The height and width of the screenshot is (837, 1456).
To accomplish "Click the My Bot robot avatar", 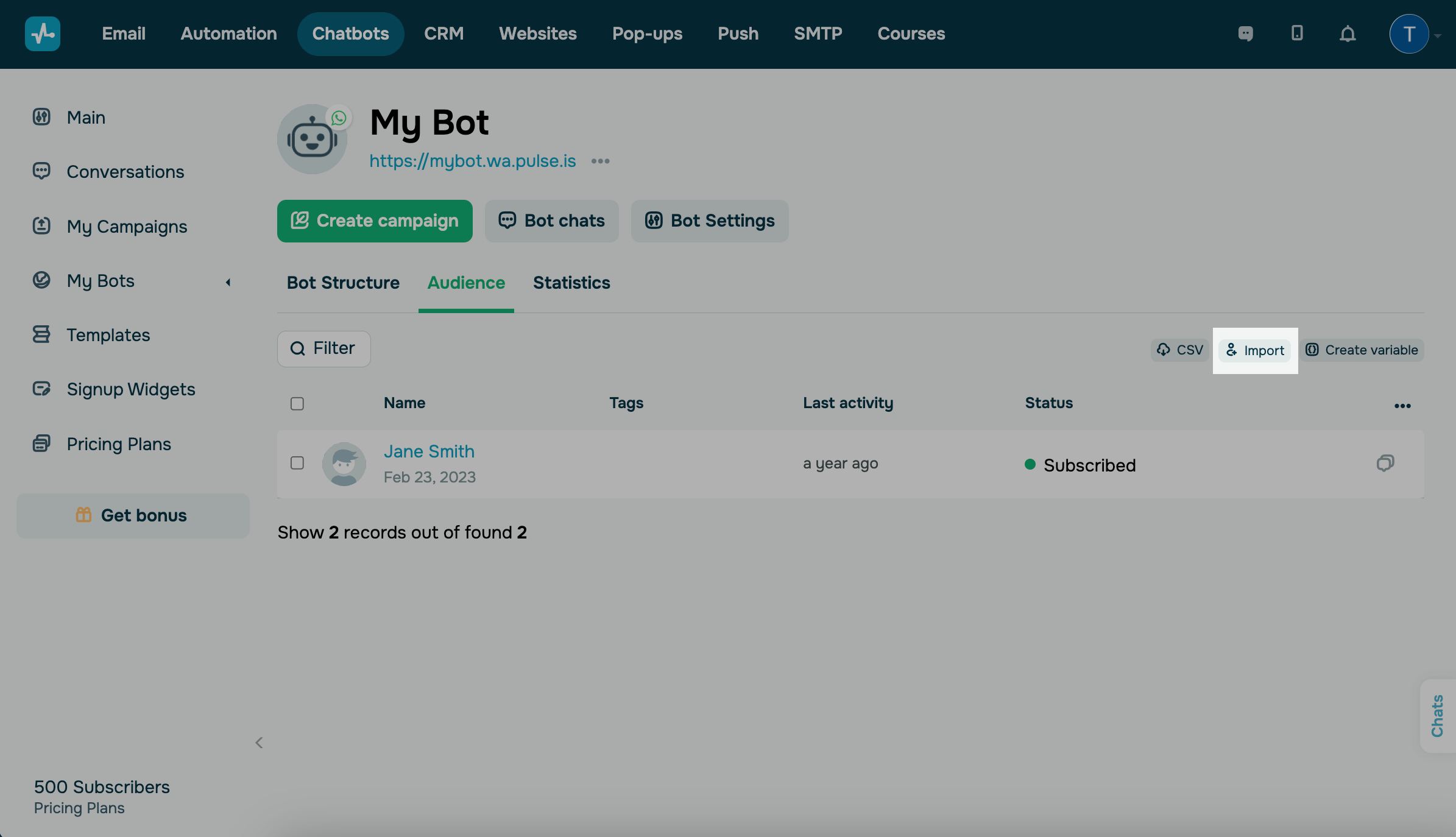I will [312, 139].
